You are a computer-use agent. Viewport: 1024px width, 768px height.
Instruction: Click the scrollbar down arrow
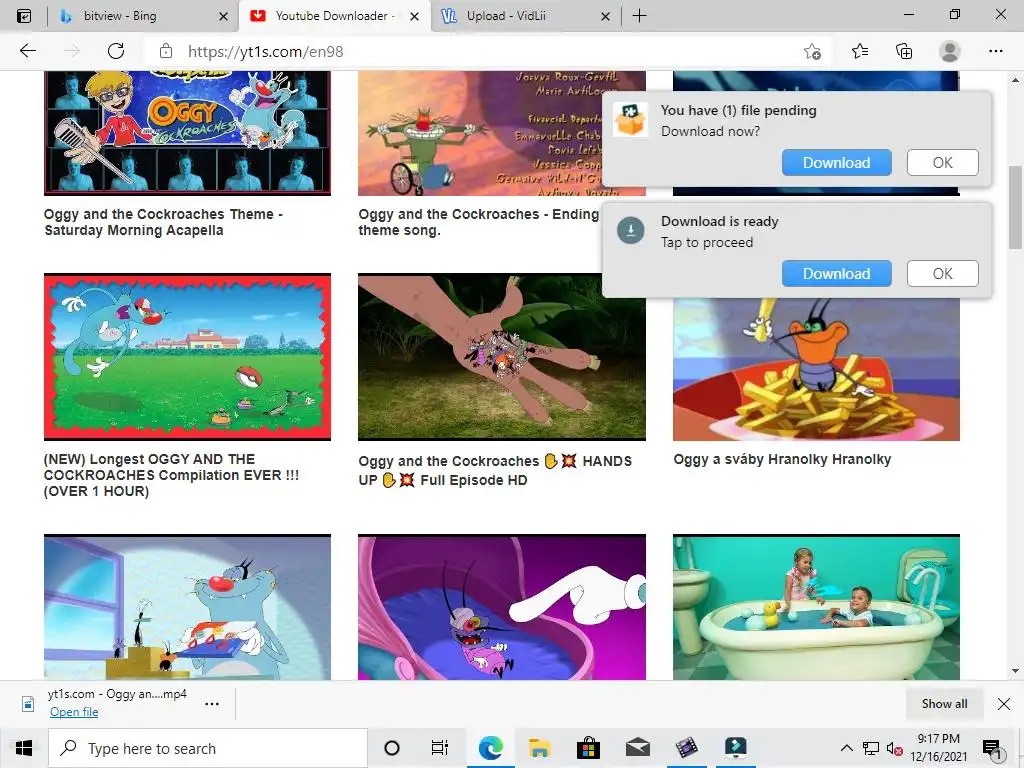[1015, 671]
